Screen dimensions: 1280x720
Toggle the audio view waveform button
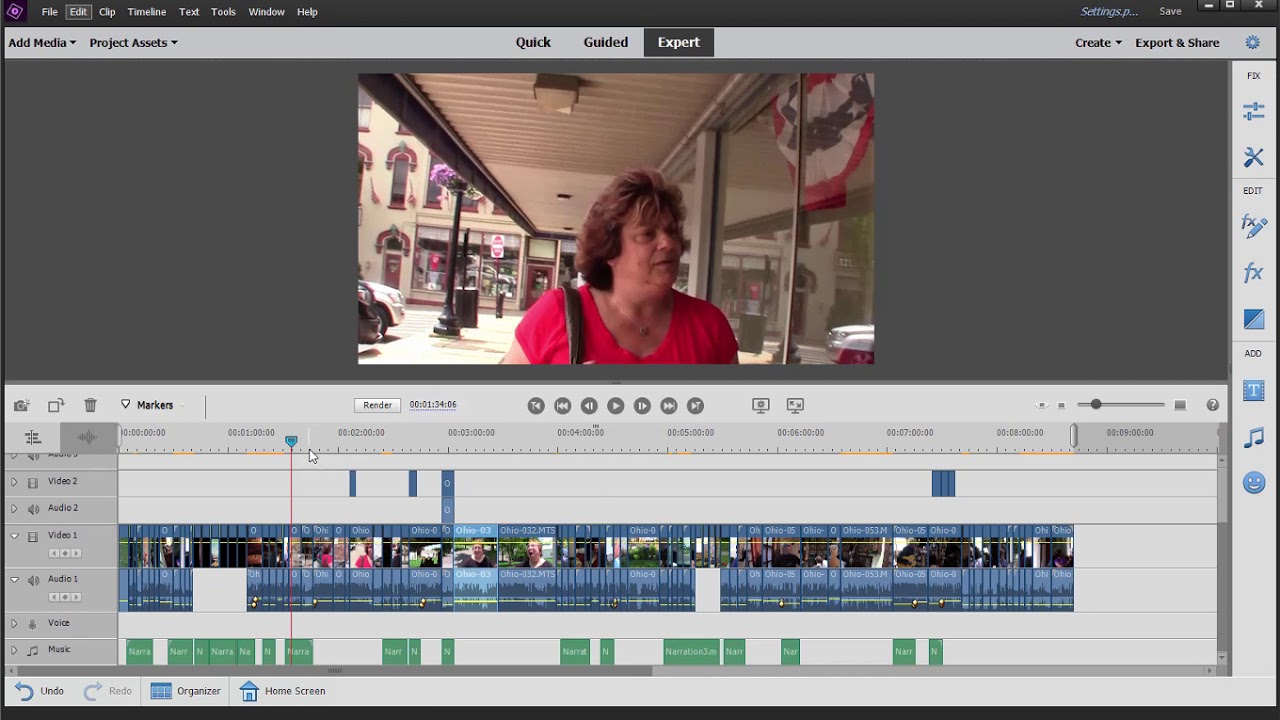tap(87, 437)
